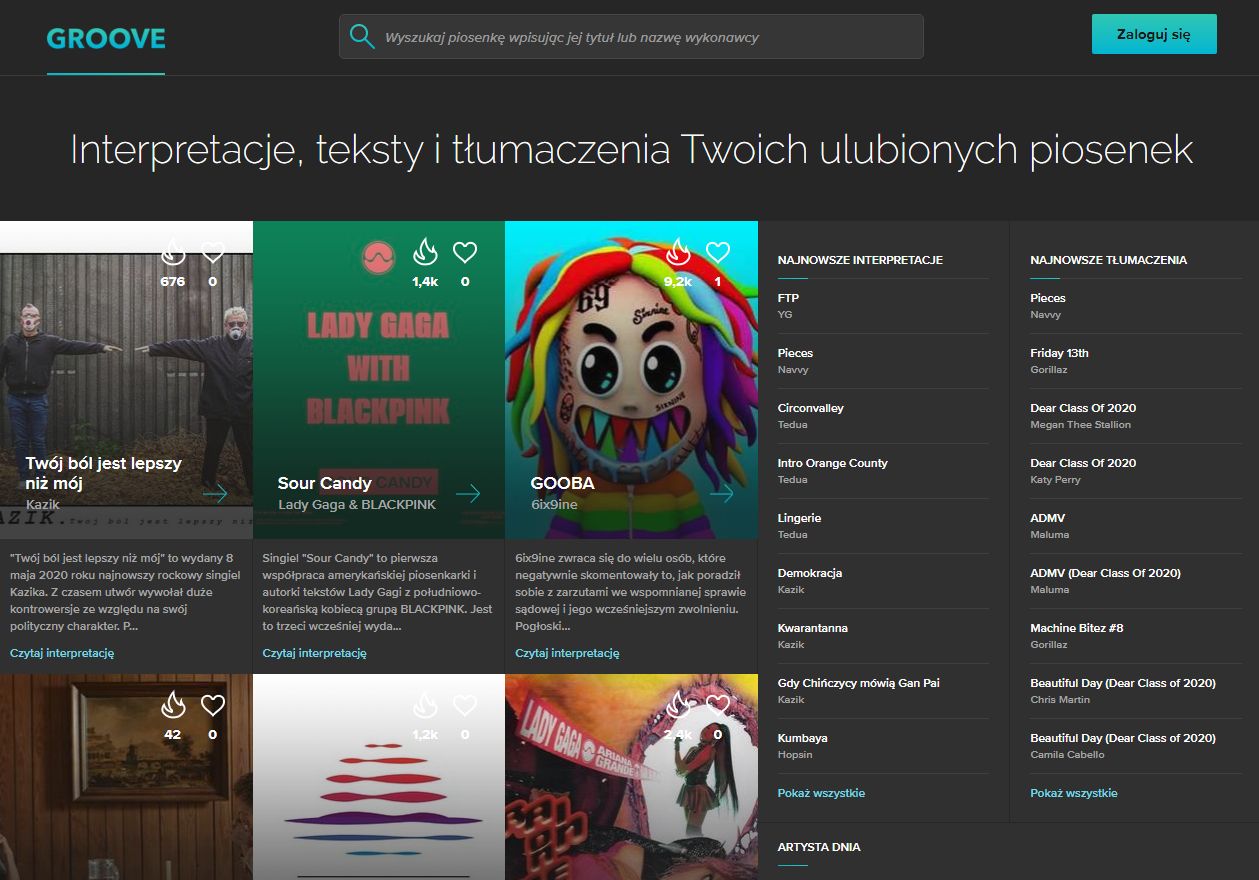Open Sour Candy via arrow icon
Viewport: 1259px width, 880px height.
pyautogui.click(x=468, y=493)
